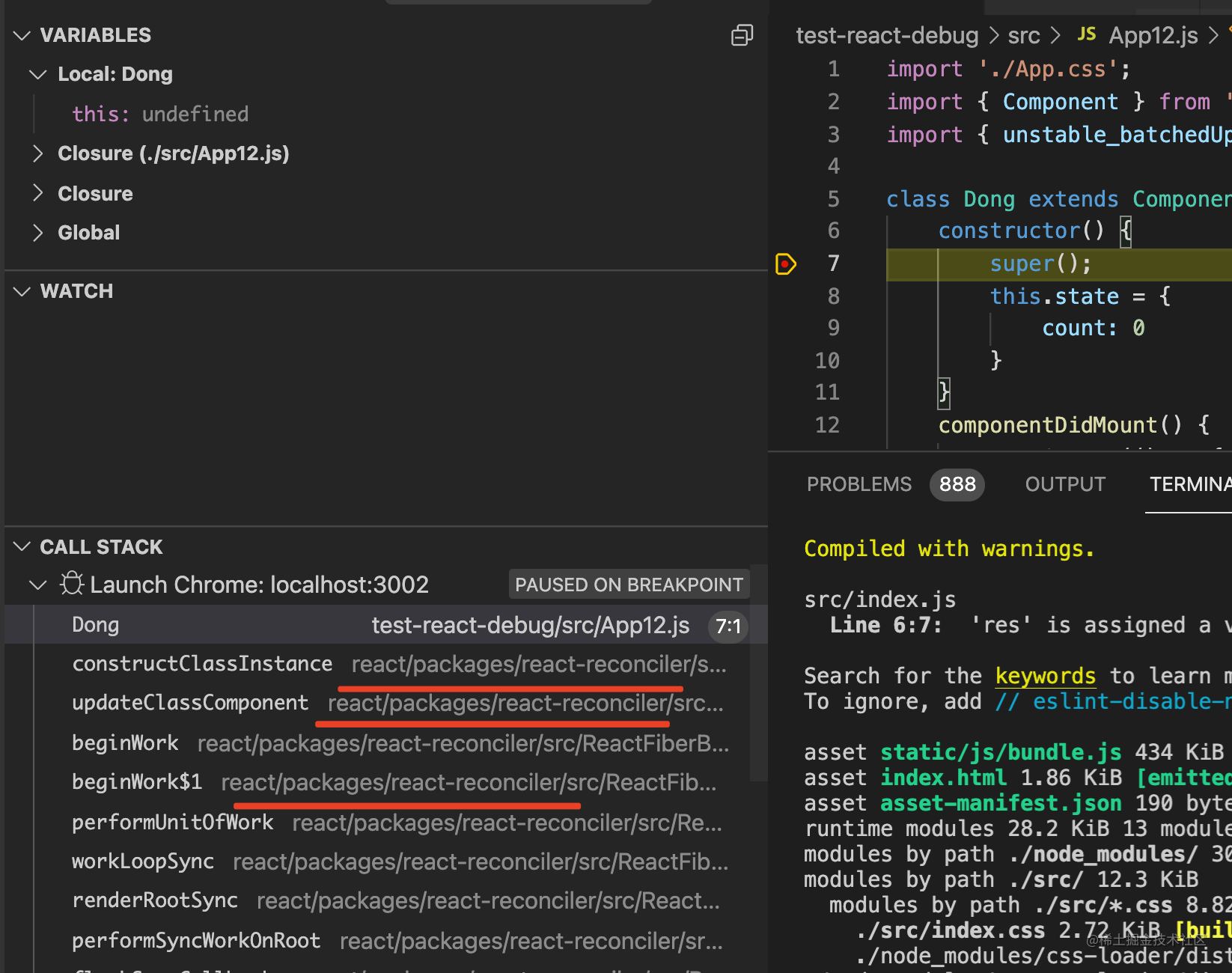Expand the Closure (./src/App12.js) scope
1232x973 pixels.
38,153
